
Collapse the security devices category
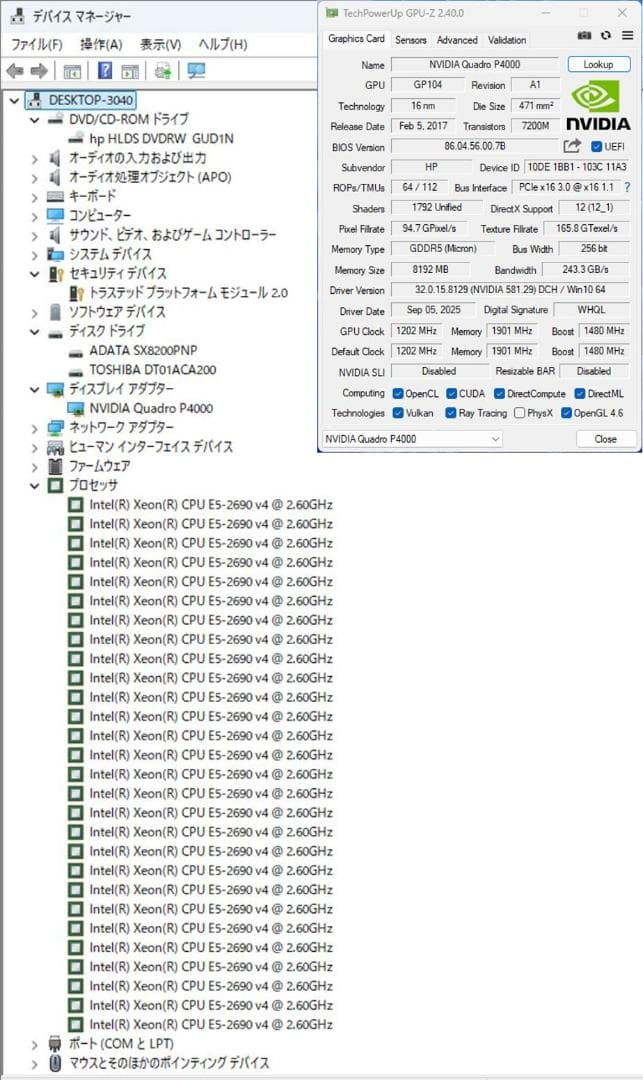tap(34, 274)
